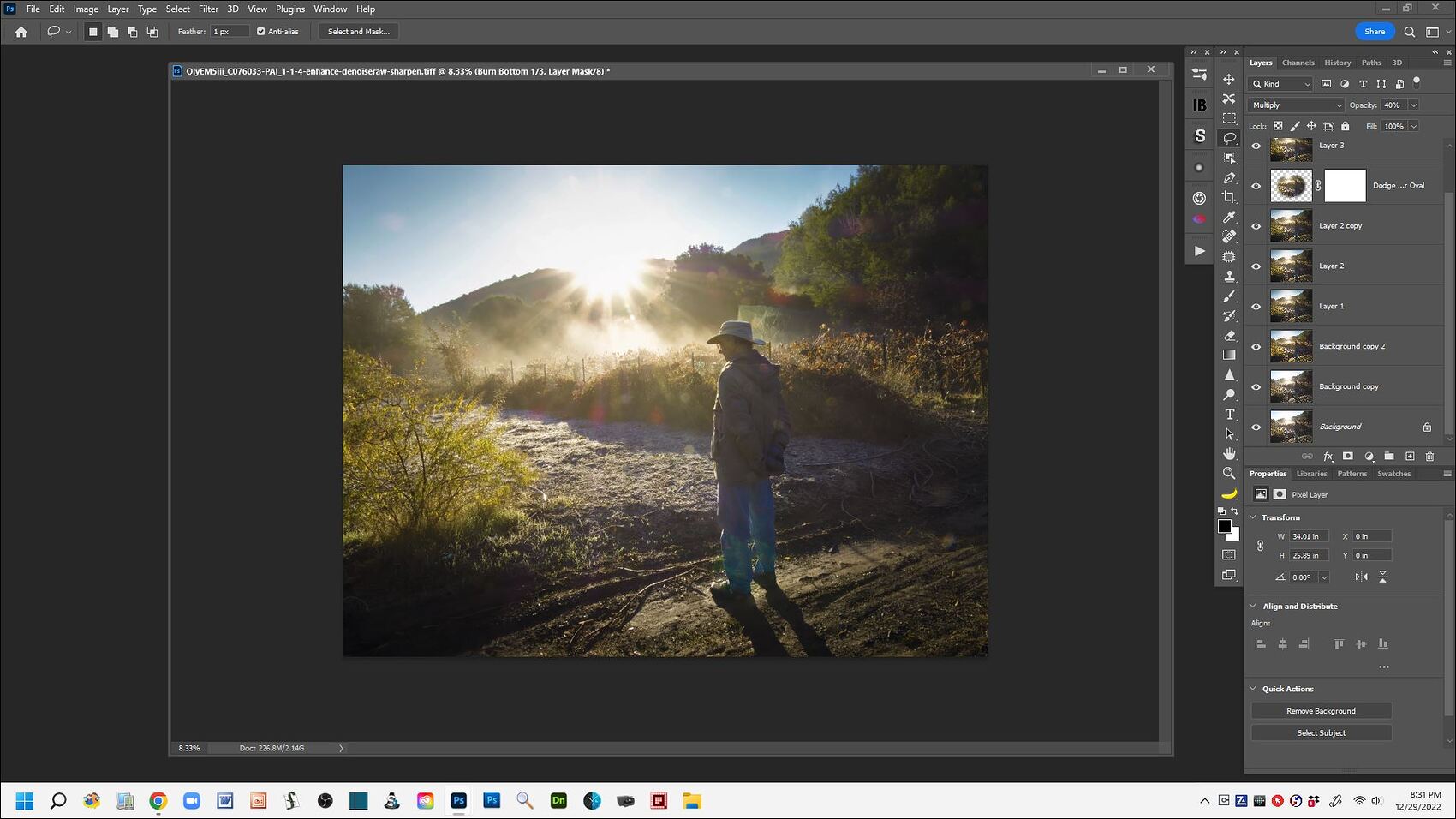
Task: Create a new layer with the plus icon
Action: pyautogui.click(x=1410, y=456)
